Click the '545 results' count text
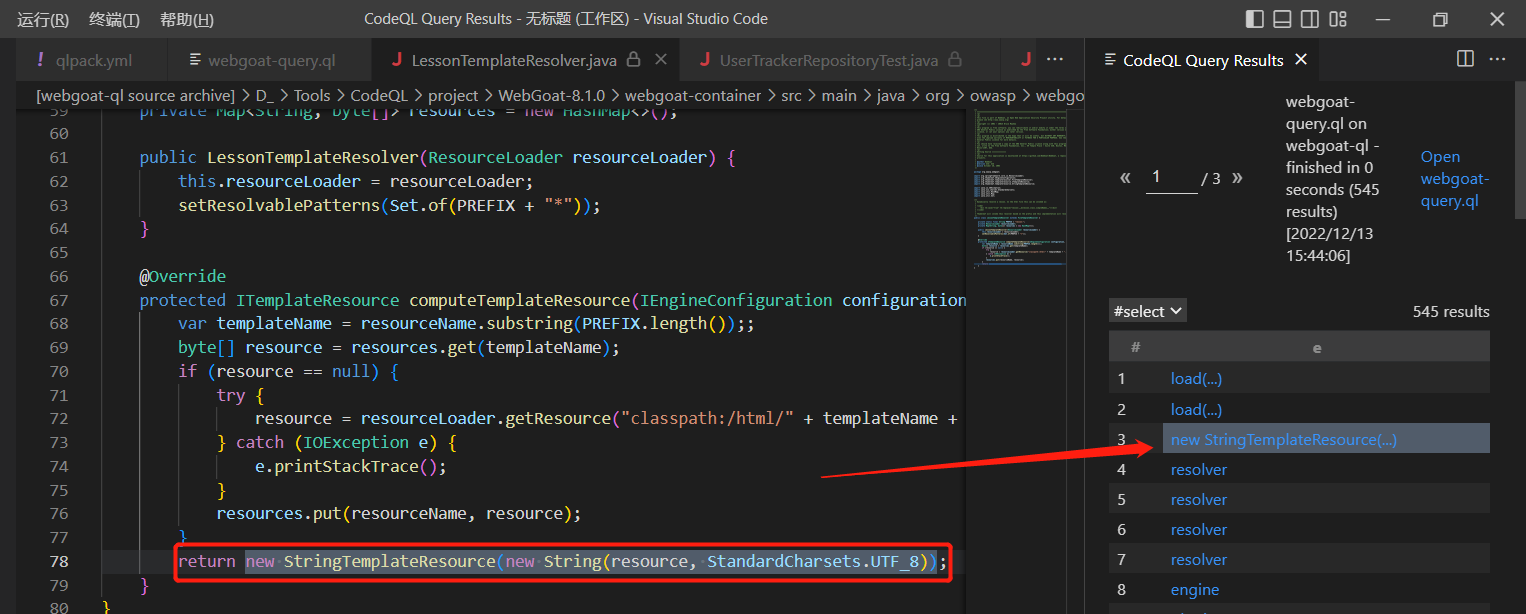1526x614 pixels. (x=1451, y=311)
